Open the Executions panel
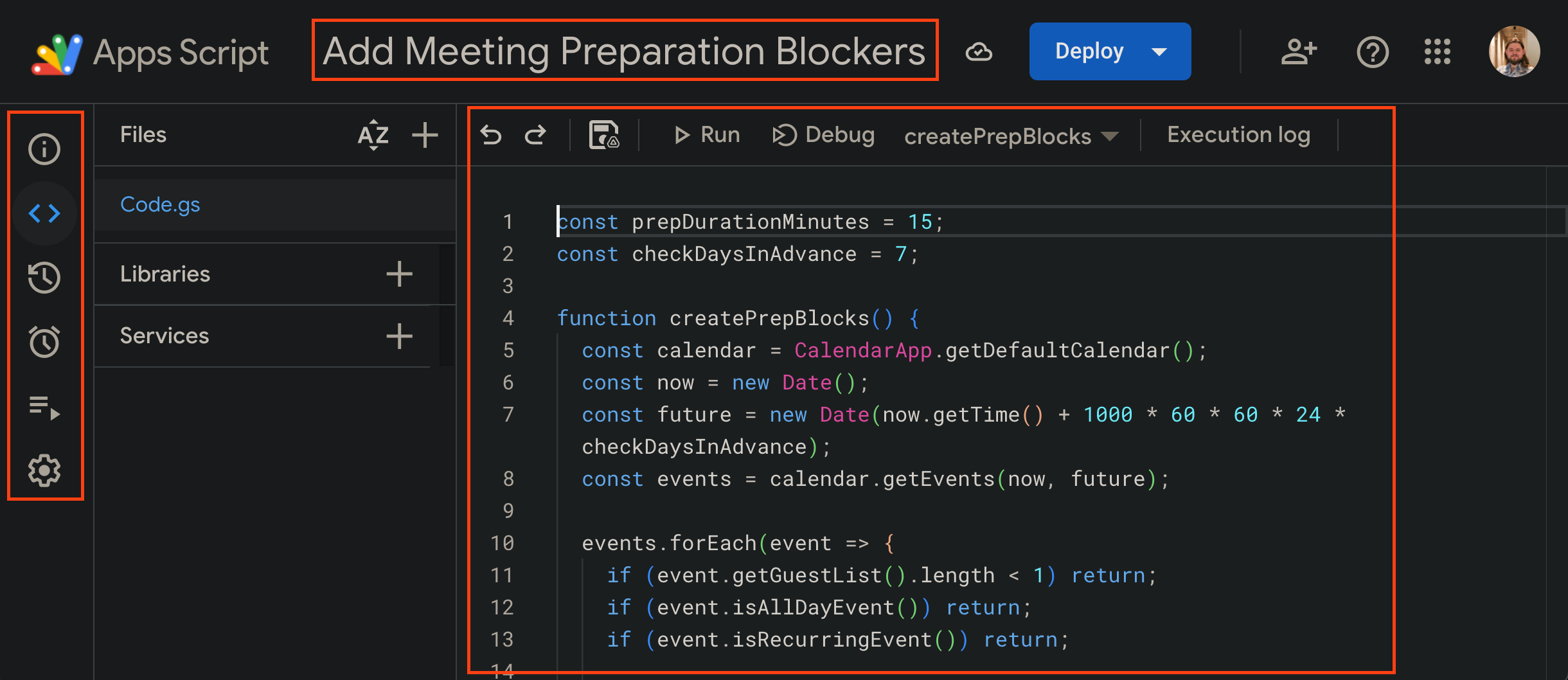The image size is (1568, 680). pyautogui.click(x=44, y=406)
